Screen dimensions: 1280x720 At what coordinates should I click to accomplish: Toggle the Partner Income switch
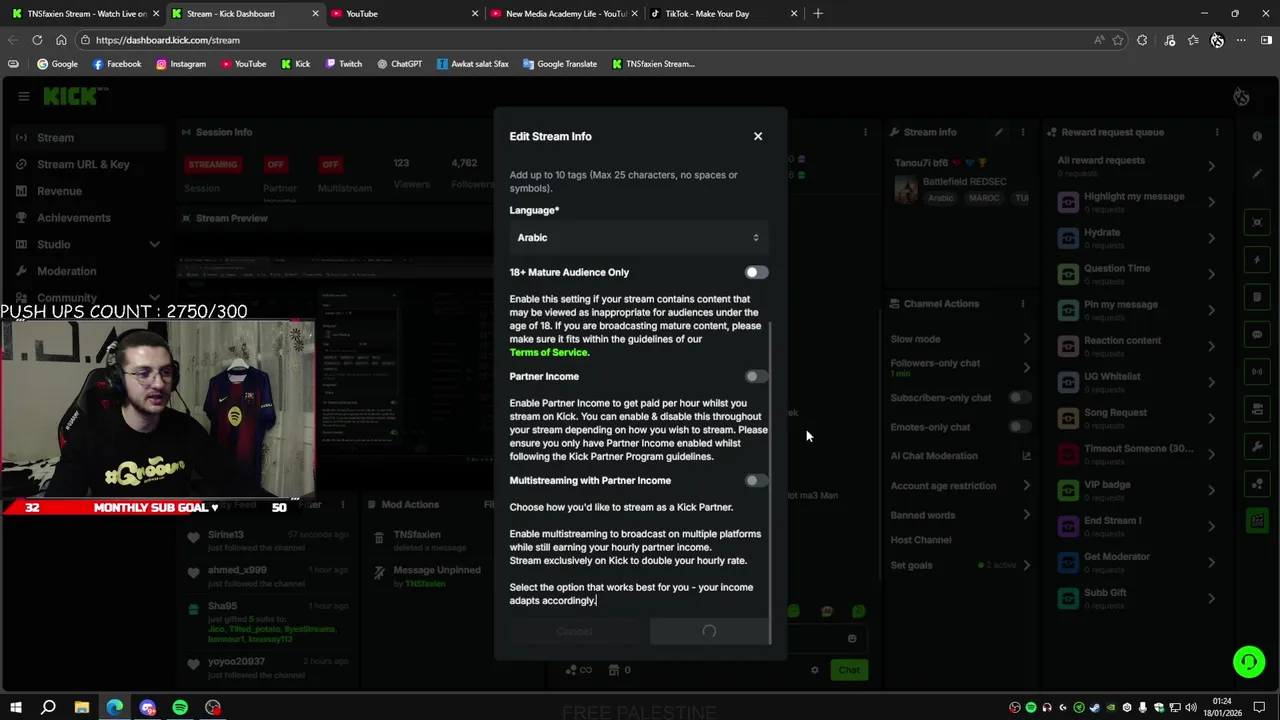(x=756, y=376)
